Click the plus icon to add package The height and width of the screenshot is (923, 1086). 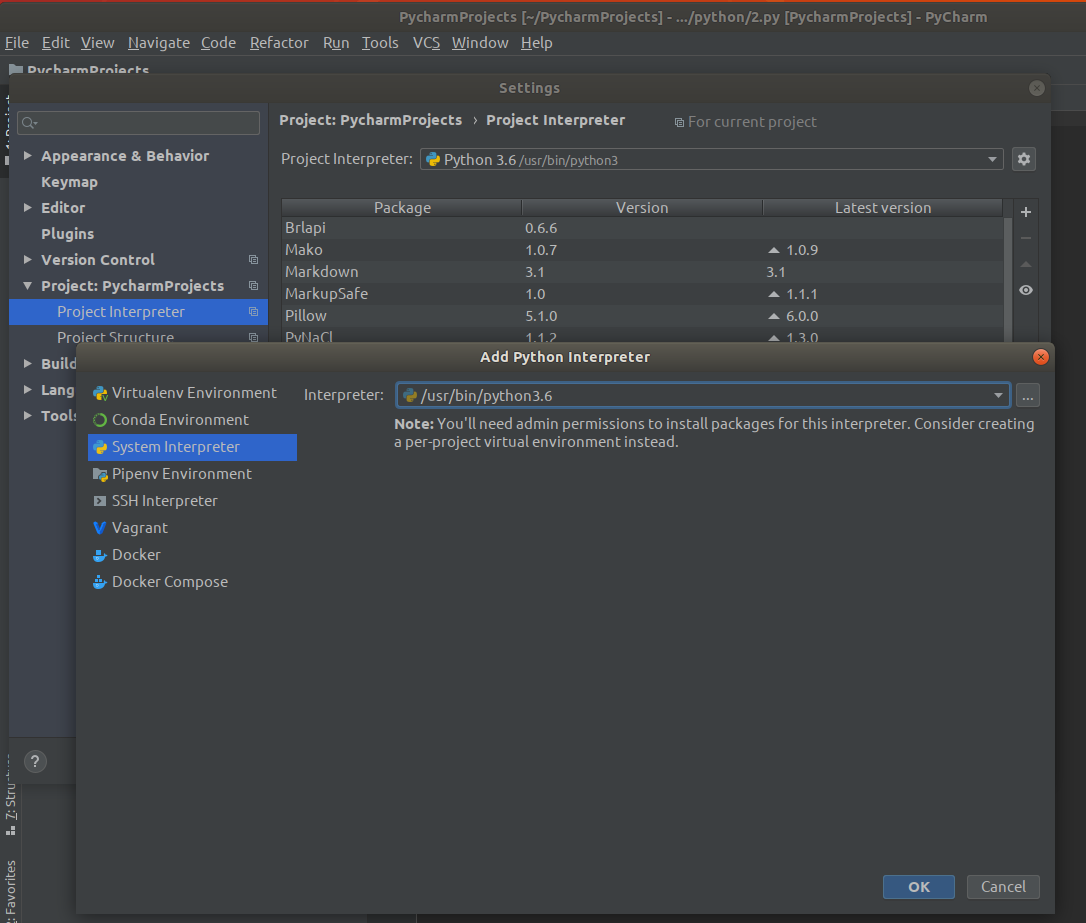point(1026,212)
